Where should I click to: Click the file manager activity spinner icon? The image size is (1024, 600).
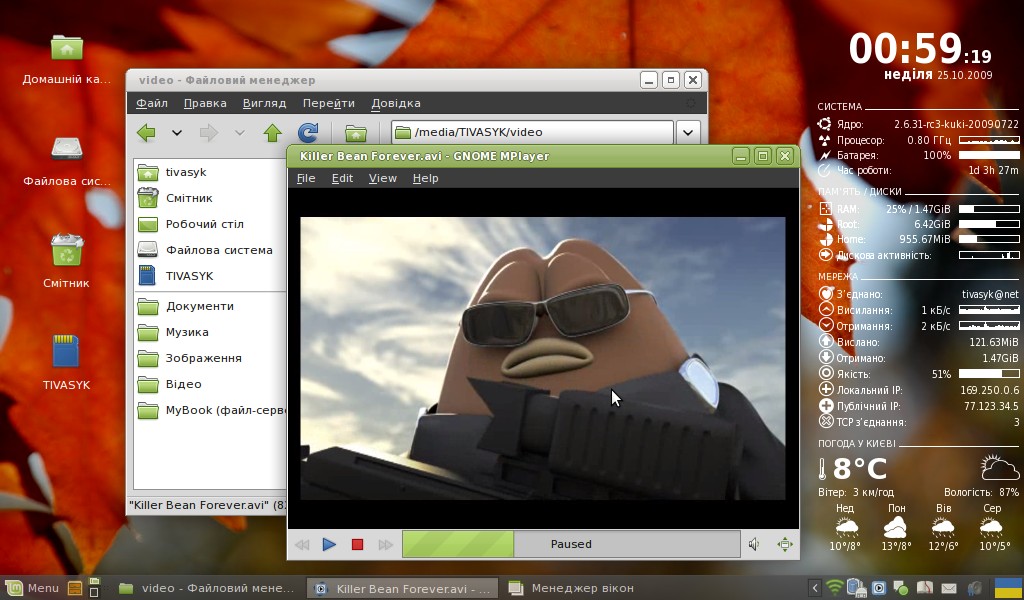(x=691, y=103)
